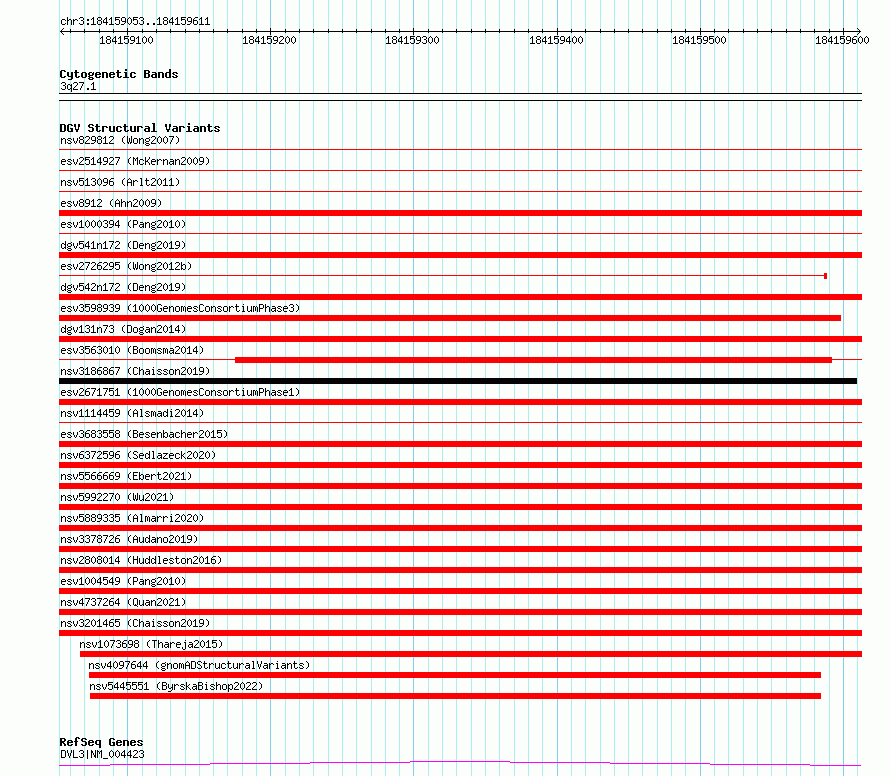890x776 pixels.
Task: Click ruler position 184159100
Action: tap(126, 40)
